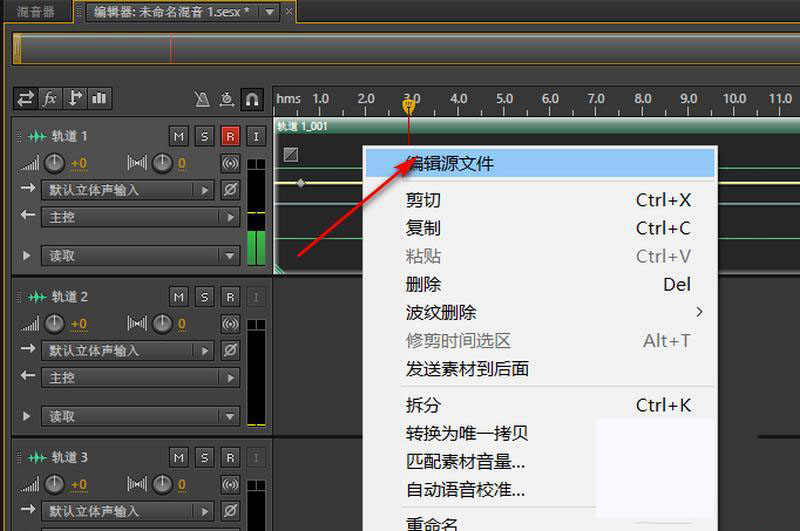
Task: Open Track 1 input dropdown 默认立体声输入
Action: (127, 190)
